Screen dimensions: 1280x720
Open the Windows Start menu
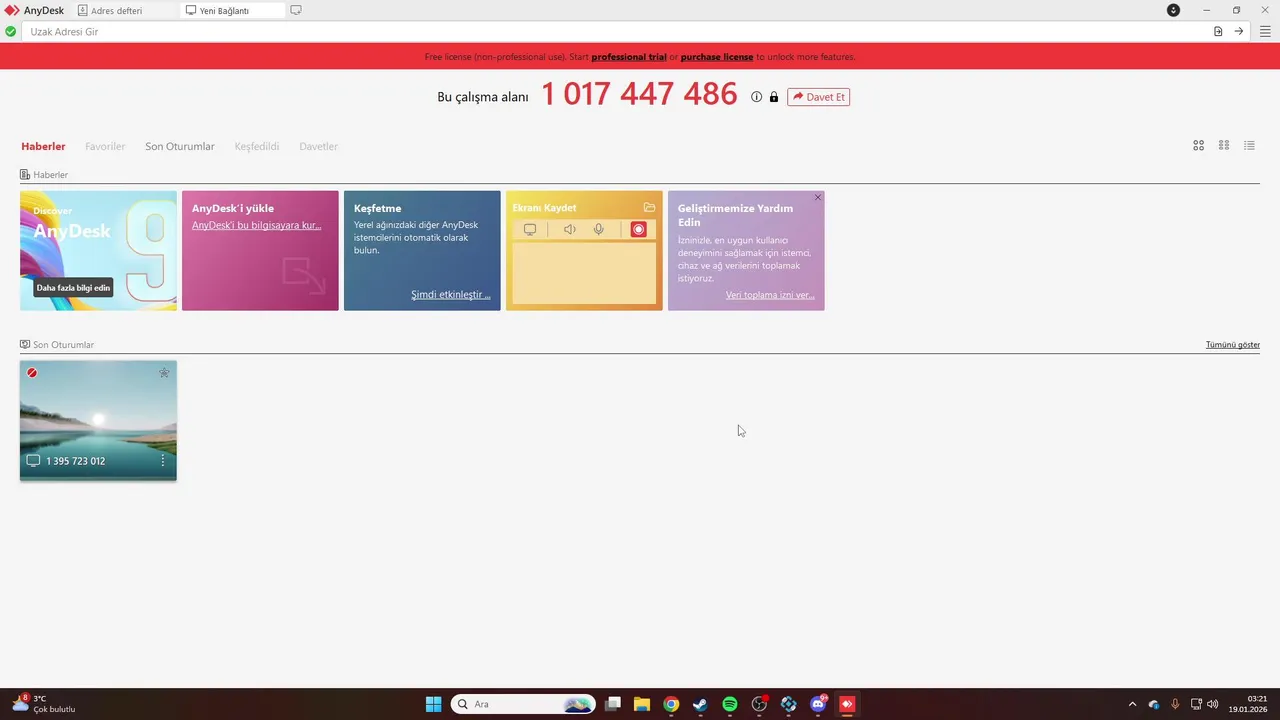[433, 704]
